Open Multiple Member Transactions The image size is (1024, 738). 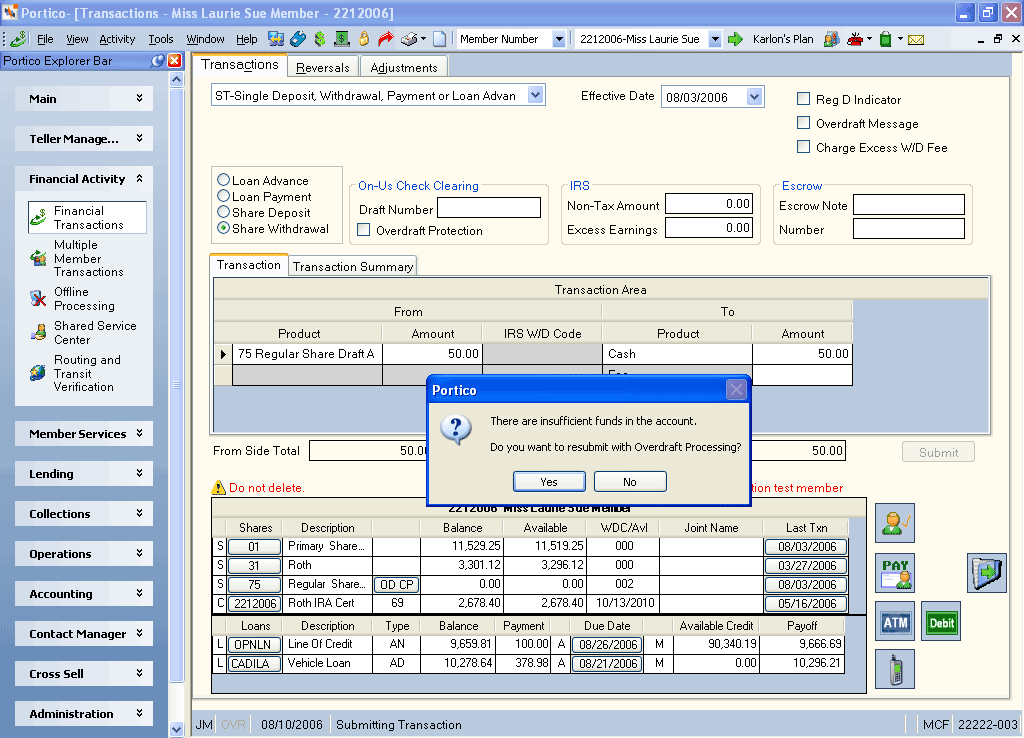pos(88,258)
